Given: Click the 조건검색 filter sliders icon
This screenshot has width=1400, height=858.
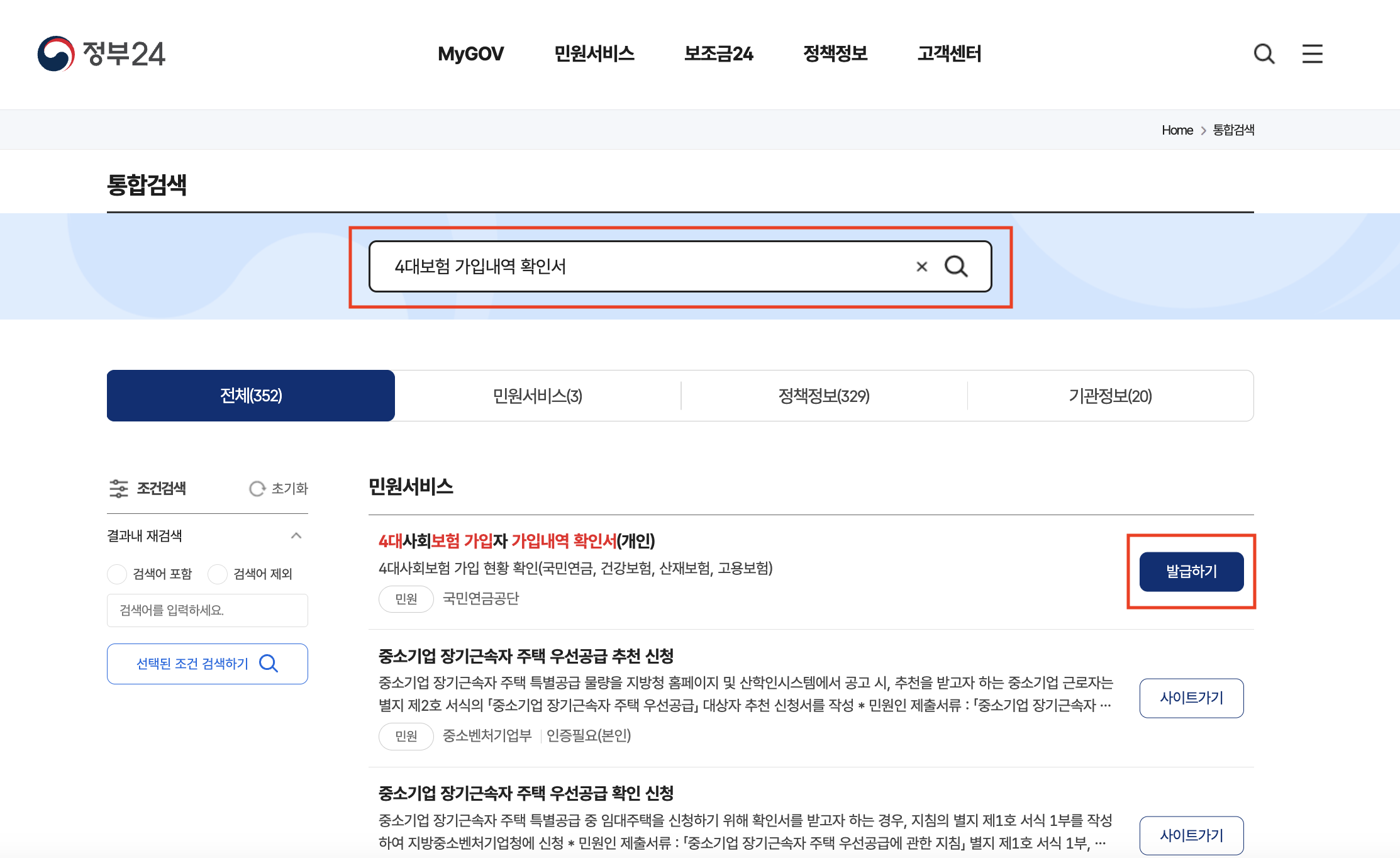Looking at the screenshot, I should [x=118, y=489].
